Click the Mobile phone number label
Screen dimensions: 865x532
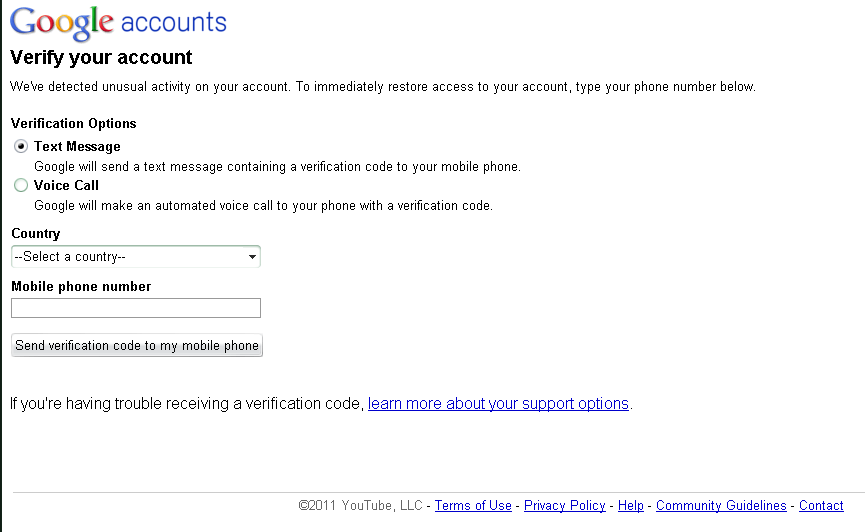81,286
